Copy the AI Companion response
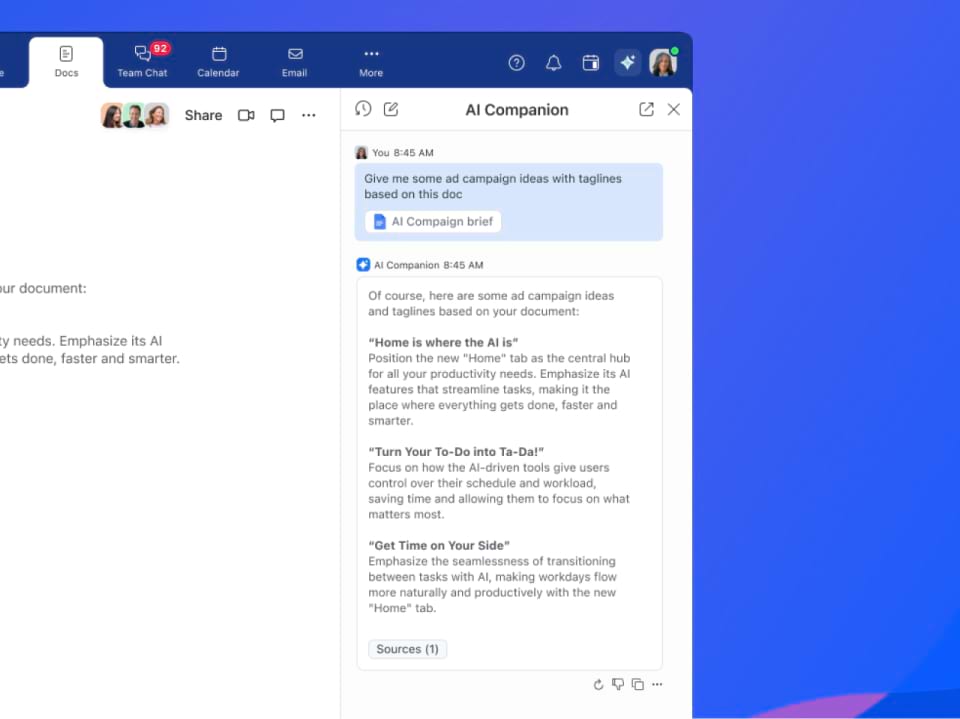Viewport: 960px width, 719px height. point(637,685)
